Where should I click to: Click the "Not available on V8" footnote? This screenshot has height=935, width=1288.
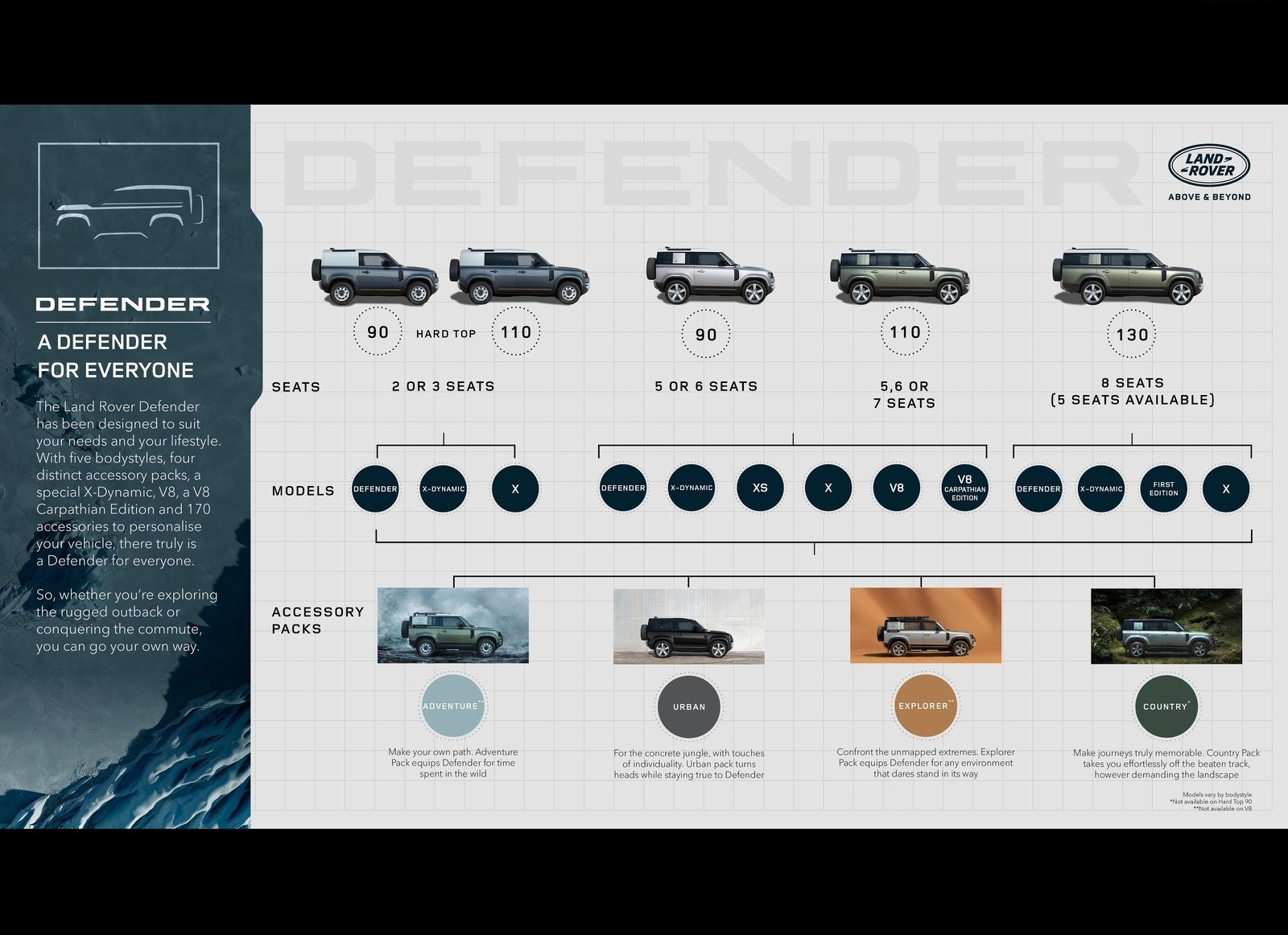(1223, 809)
